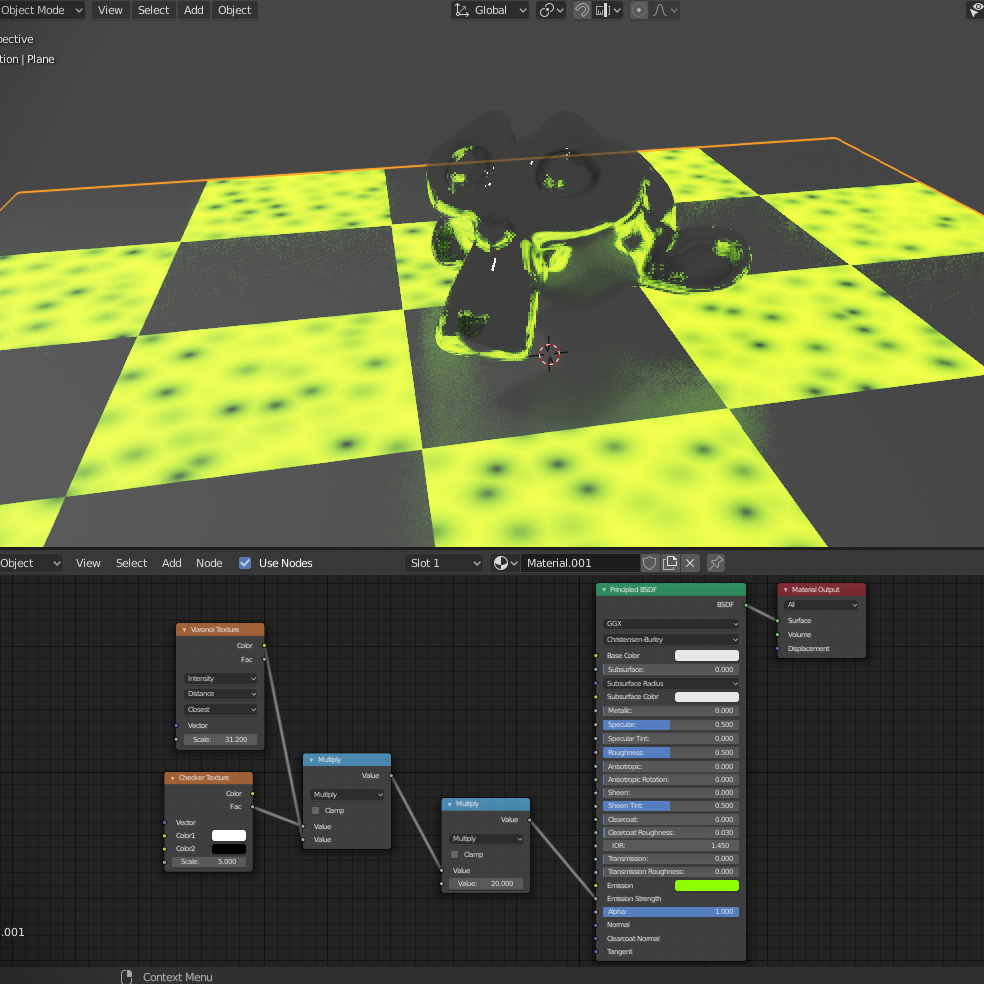Screen dimensions: 984x984
Task: Enable Clamp on the second Multiply node
Action: [454, 855]
